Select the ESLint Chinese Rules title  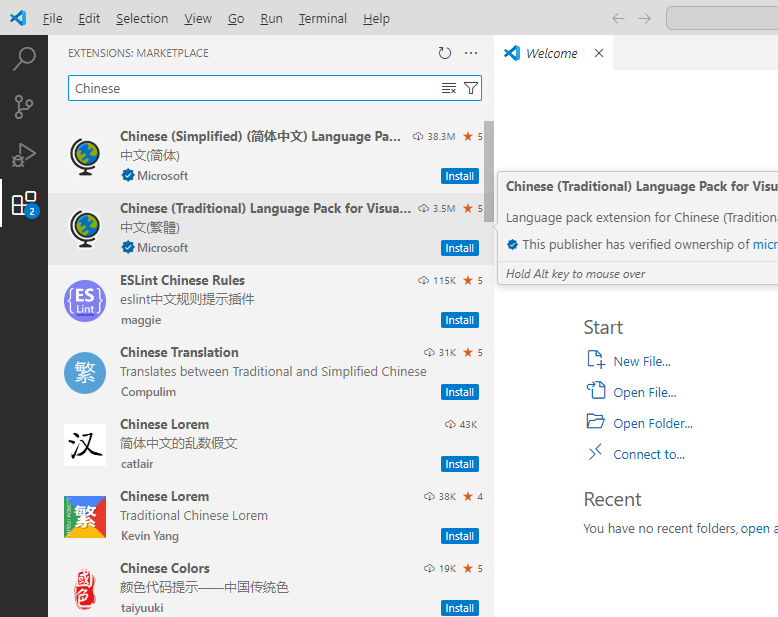182,280
